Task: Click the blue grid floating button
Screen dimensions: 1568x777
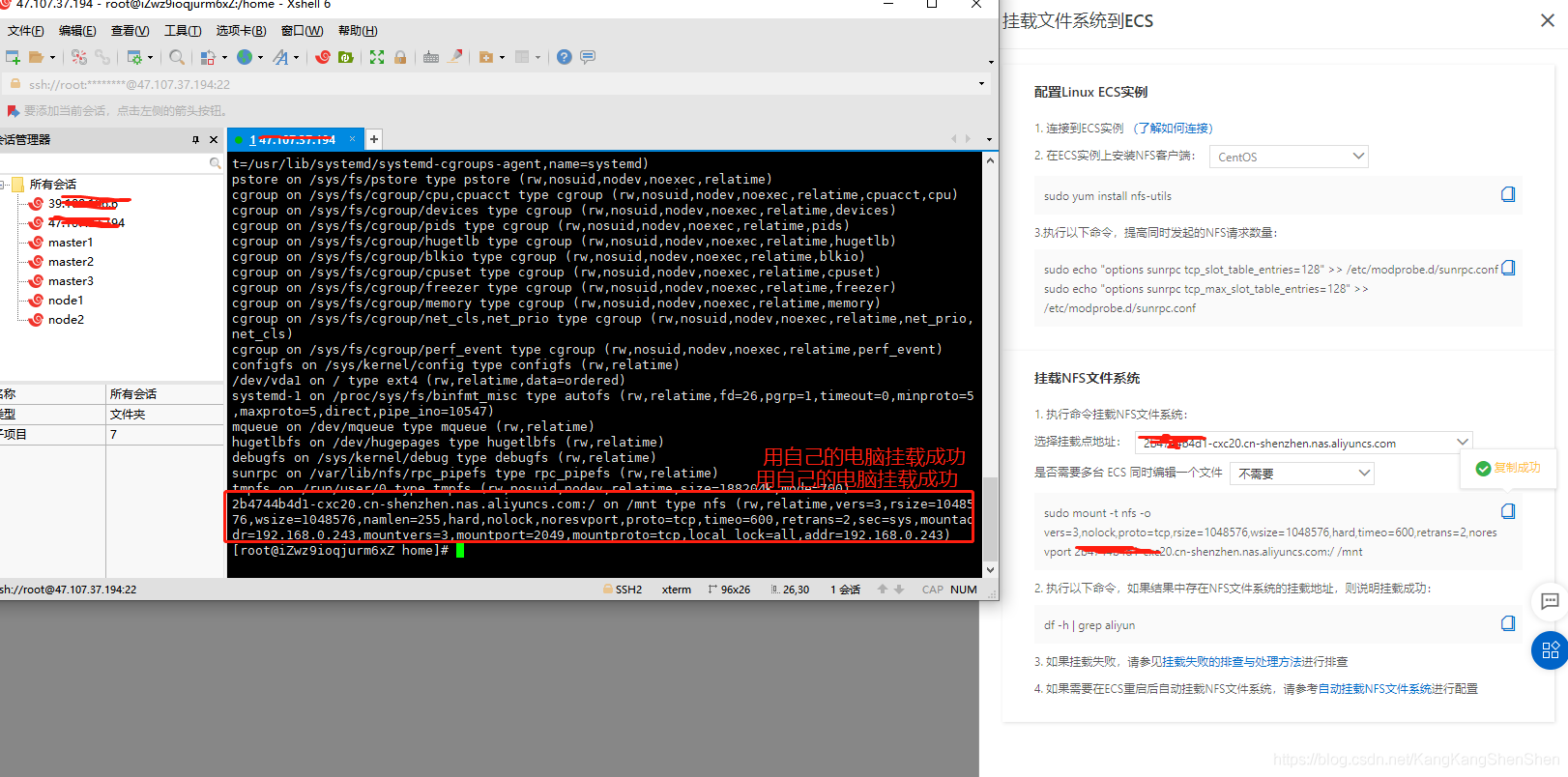Action: [x=1550, y=650]
